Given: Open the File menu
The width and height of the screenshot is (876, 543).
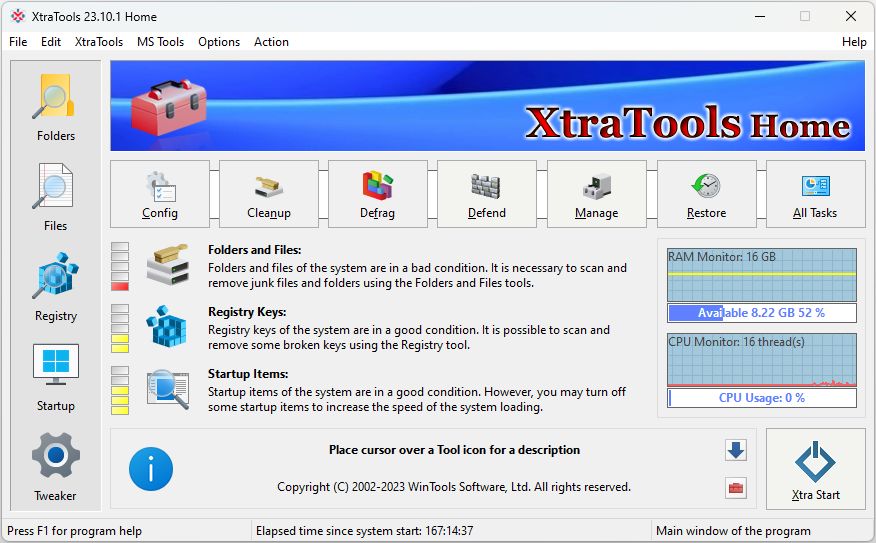Looking at the screenshot, I should pos(18,42).
